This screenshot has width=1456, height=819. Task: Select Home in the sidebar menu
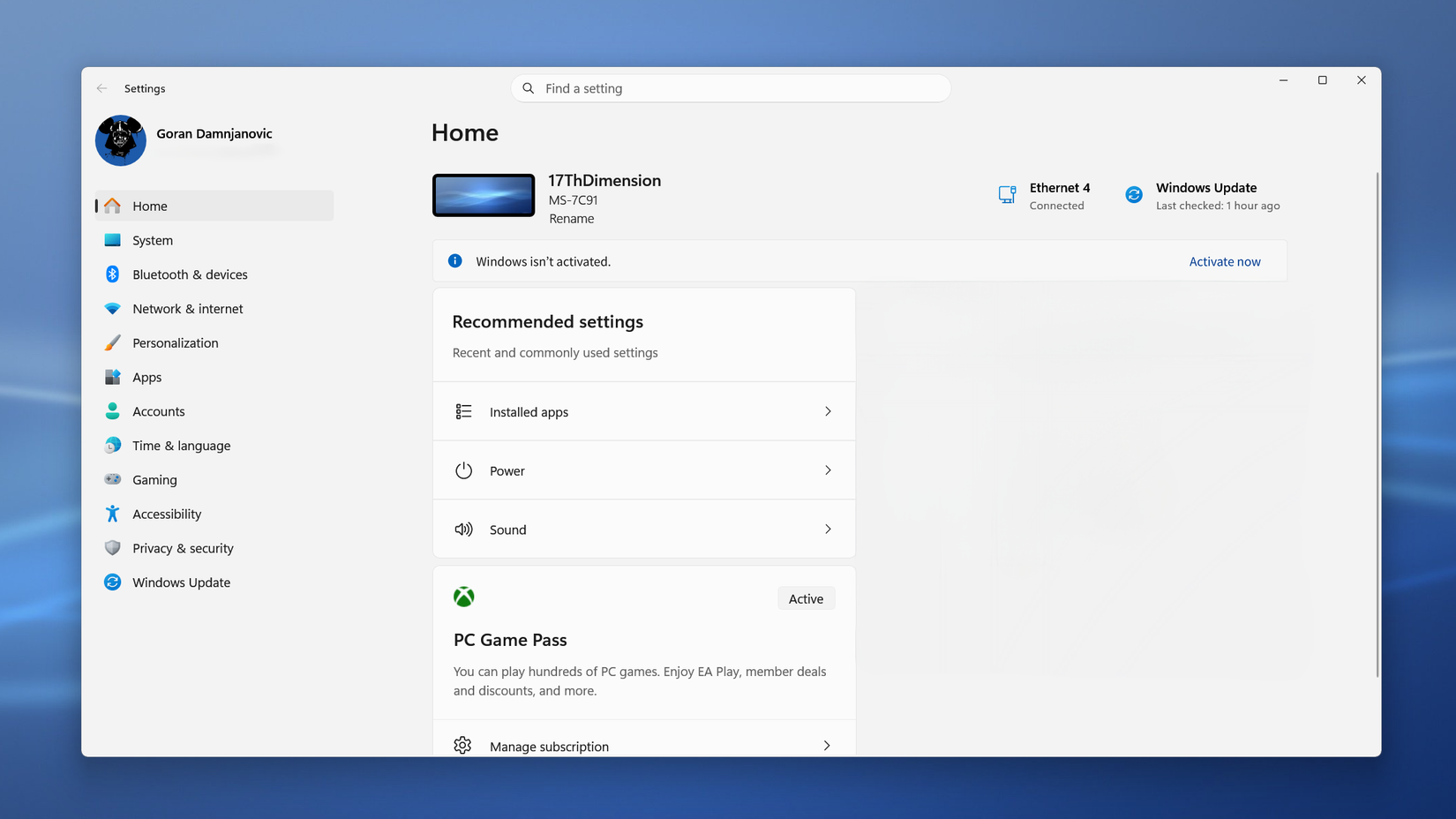tap(214, 206)
